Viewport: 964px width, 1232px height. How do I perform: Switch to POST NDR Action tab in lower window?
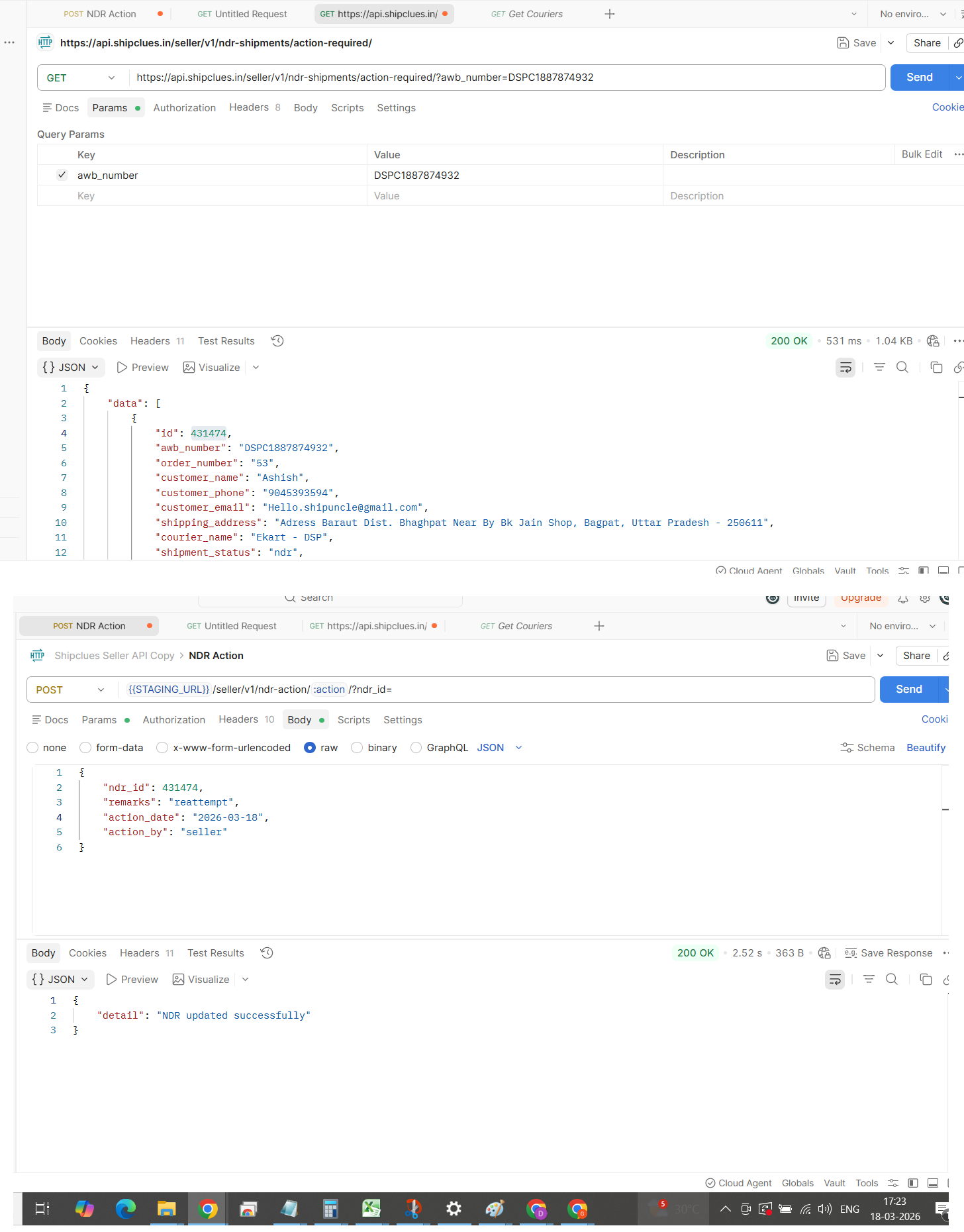pyautogui.click(x=89, y=626)
